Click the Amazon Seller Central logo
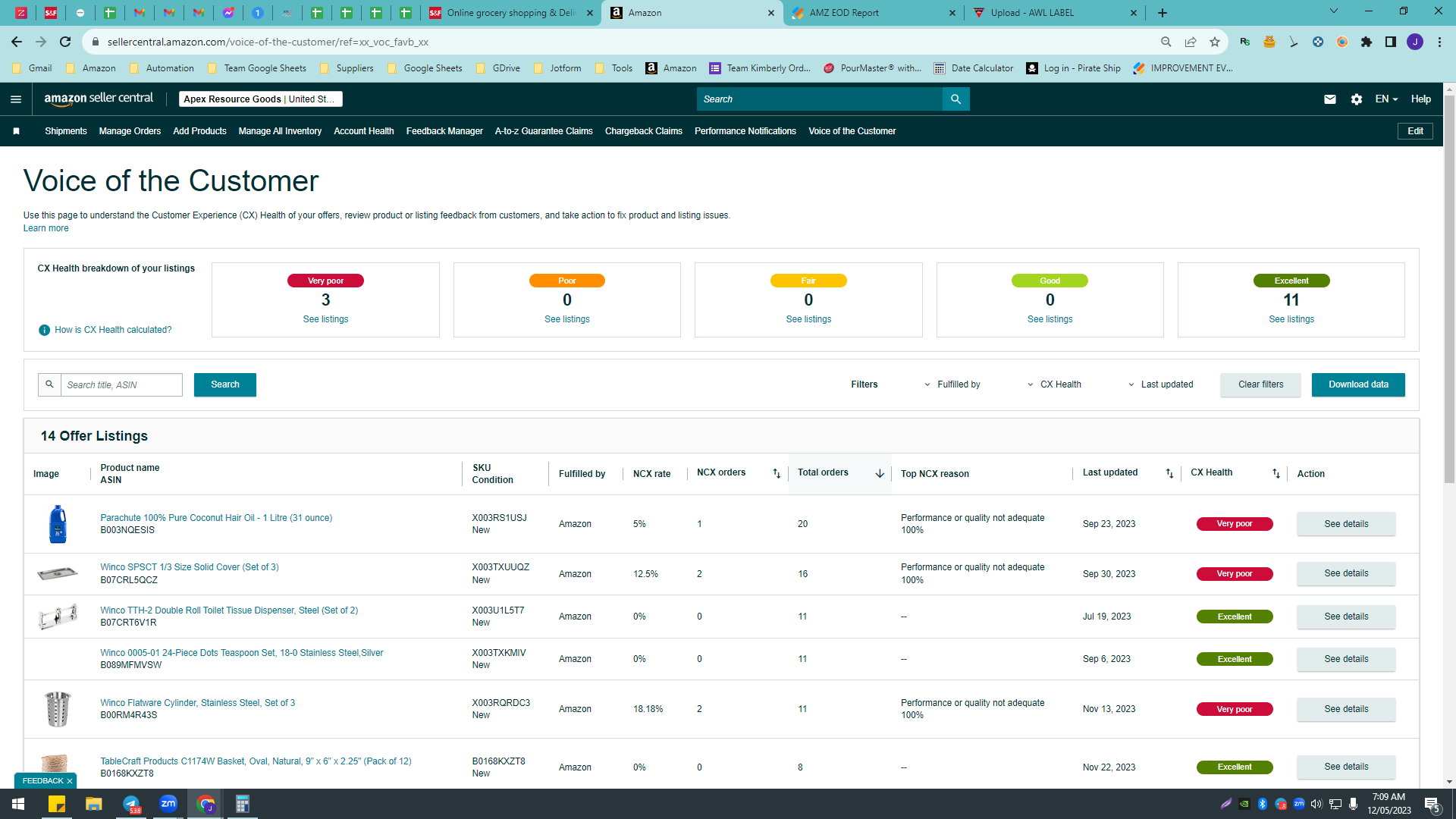Image resolution: width=1456 pixels, height=819 pixels. tap(99, 99)
